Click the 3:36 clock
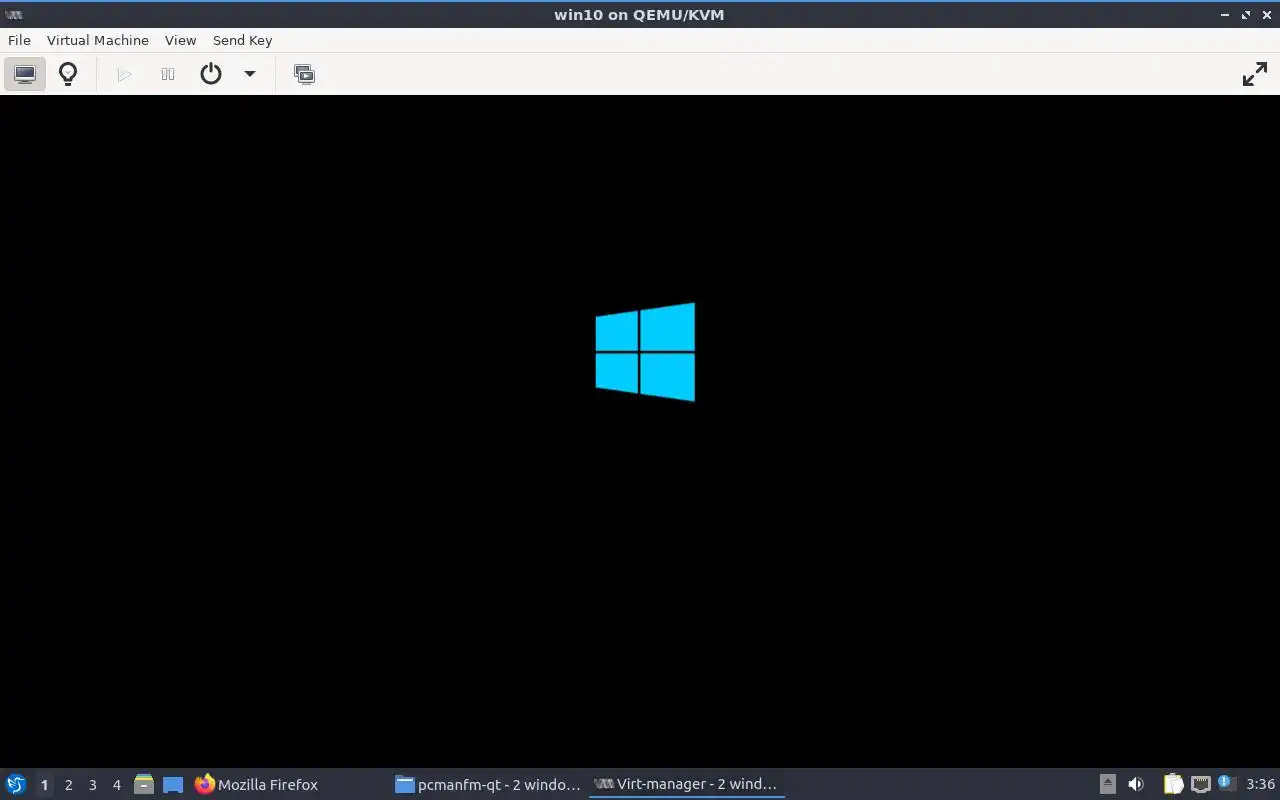Image resolution: width=1280 pixels, height=800 pixels. [1260, 784]
